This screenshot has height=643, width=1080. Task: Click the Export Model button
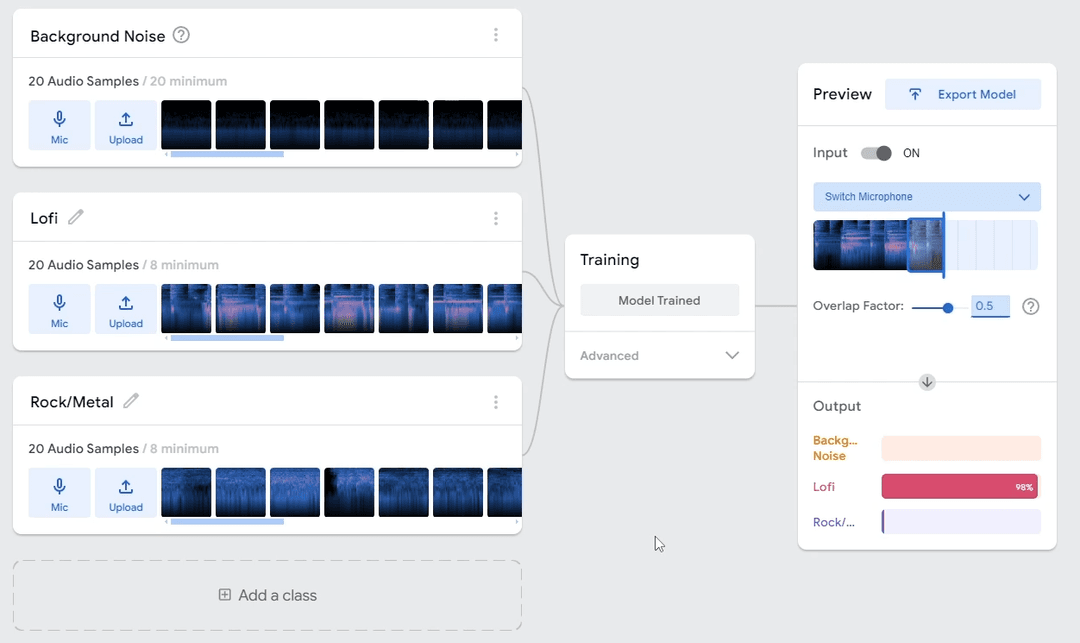tap(963, 94)
